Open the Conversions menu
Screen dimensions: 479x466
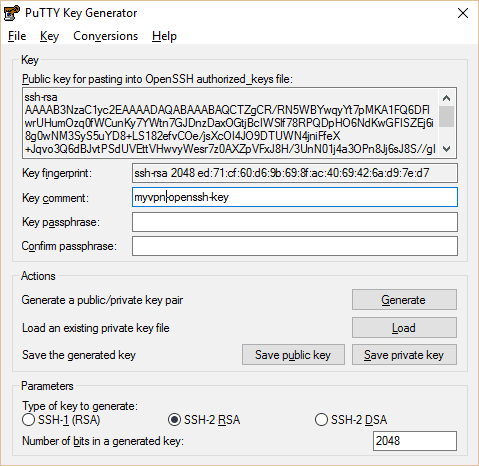click(105, 36)
